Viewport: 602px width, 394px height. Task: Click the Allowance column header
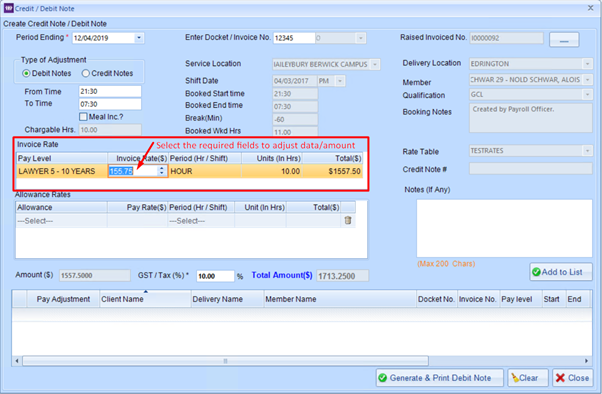[61, 207]
